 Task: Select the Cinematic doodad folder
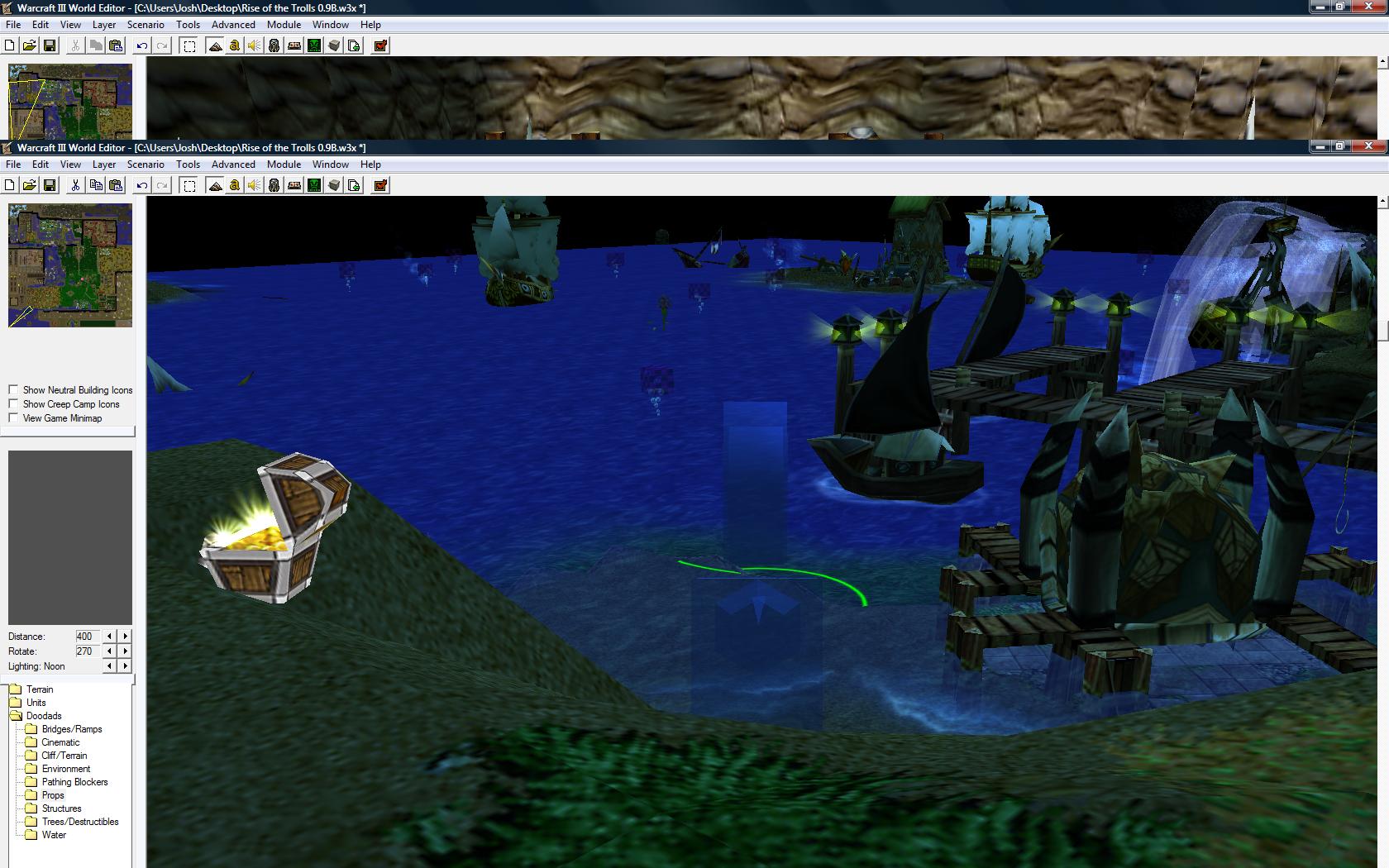(x=53, y=742)
